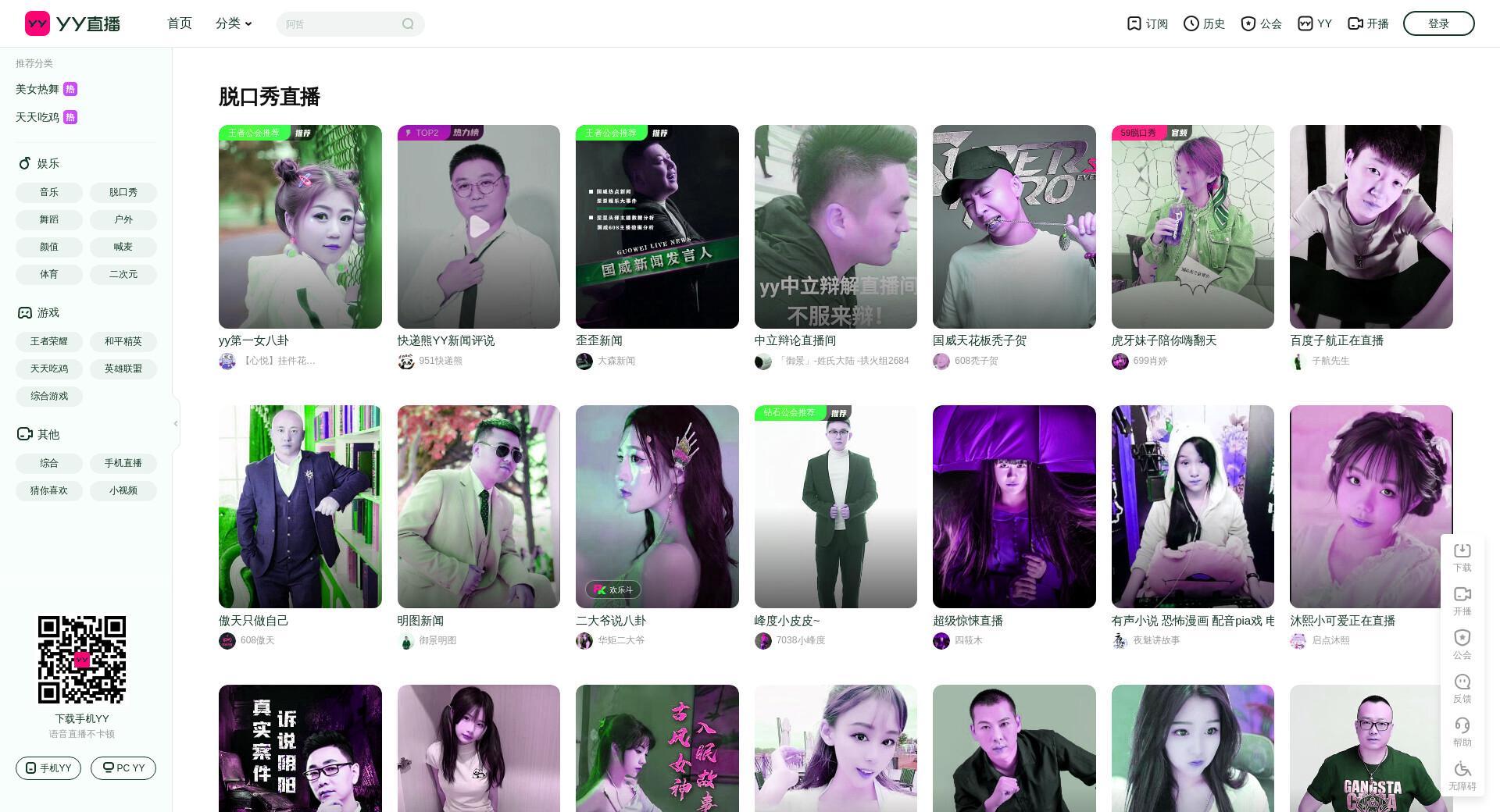Open the 订阅 subscriptions icon
The width and height of the screenshot is (1500, 812).
click(1134, 23)
